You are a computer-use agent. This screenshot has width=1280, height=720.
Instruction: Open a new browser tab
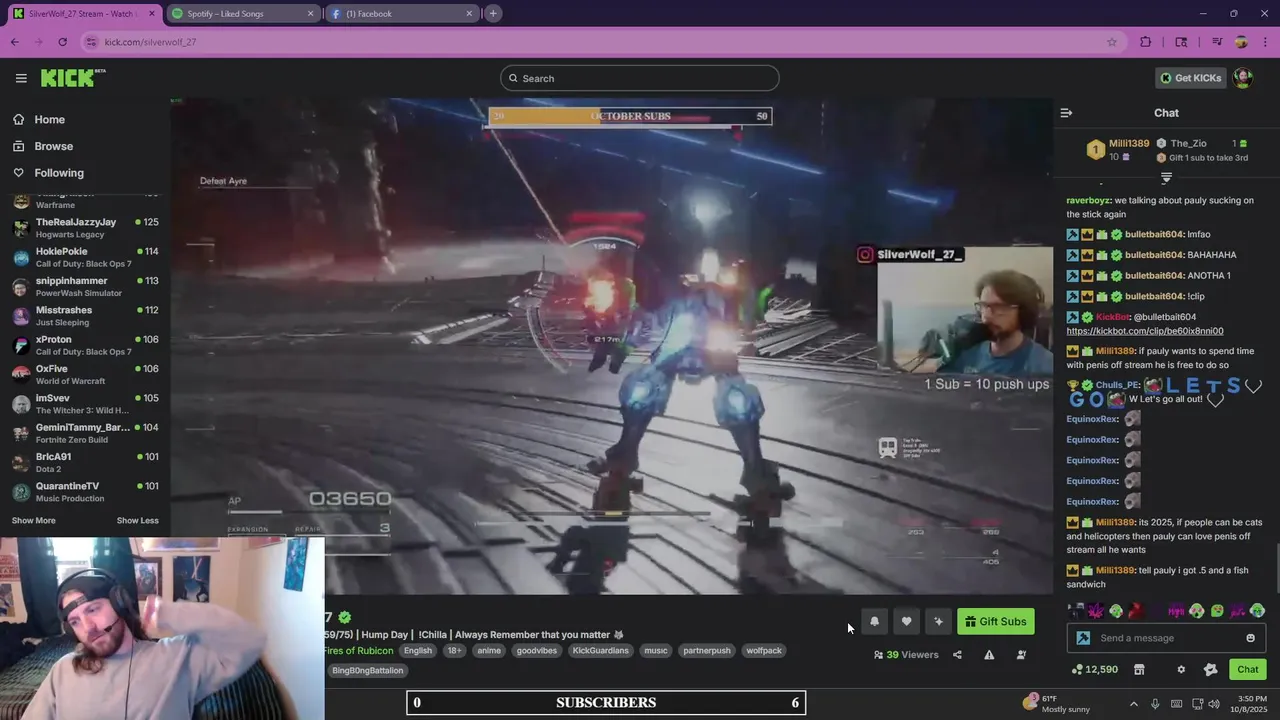point(493,14)
